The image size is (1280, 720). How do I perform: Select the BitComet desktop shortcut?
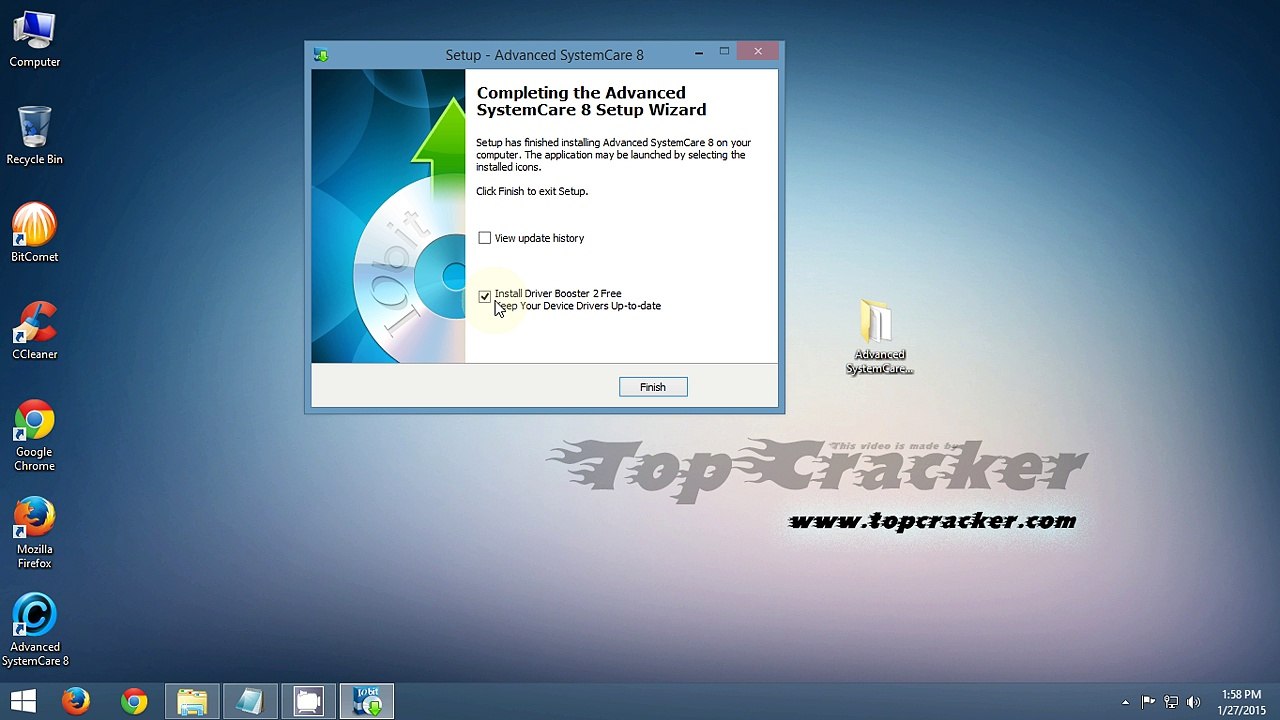click(x=35, y=233)
